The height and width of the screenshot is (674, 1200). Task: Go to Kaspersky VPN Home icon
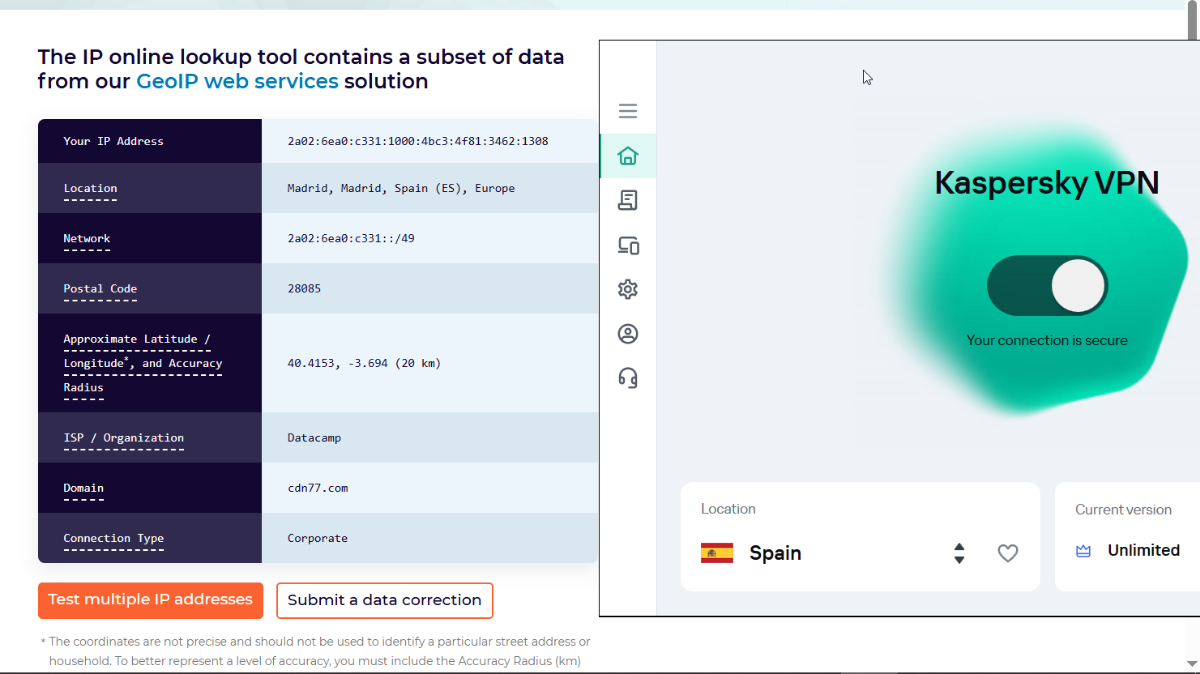coord(628,156)
